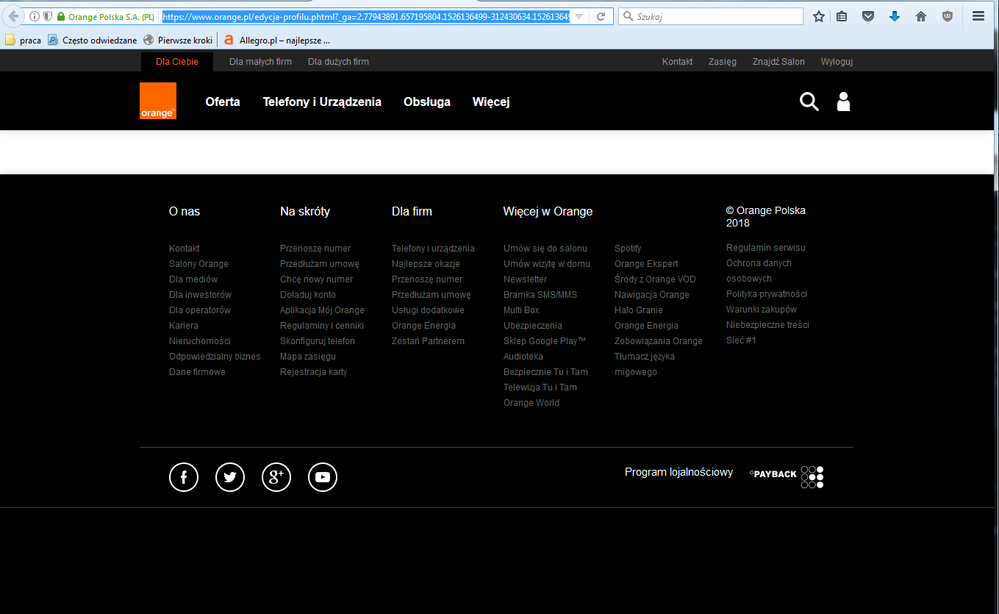Expand the address bar history dropdown
Screen dimensions: 999x614
[580, 17]
